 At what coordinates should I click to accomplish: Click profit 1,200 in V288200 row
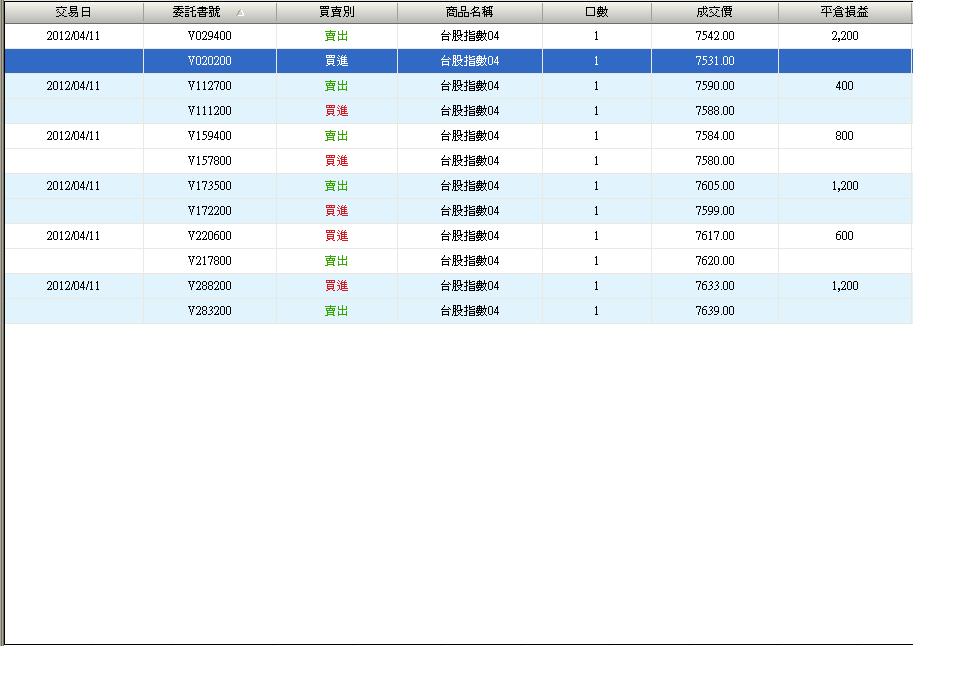click(845, 286)
